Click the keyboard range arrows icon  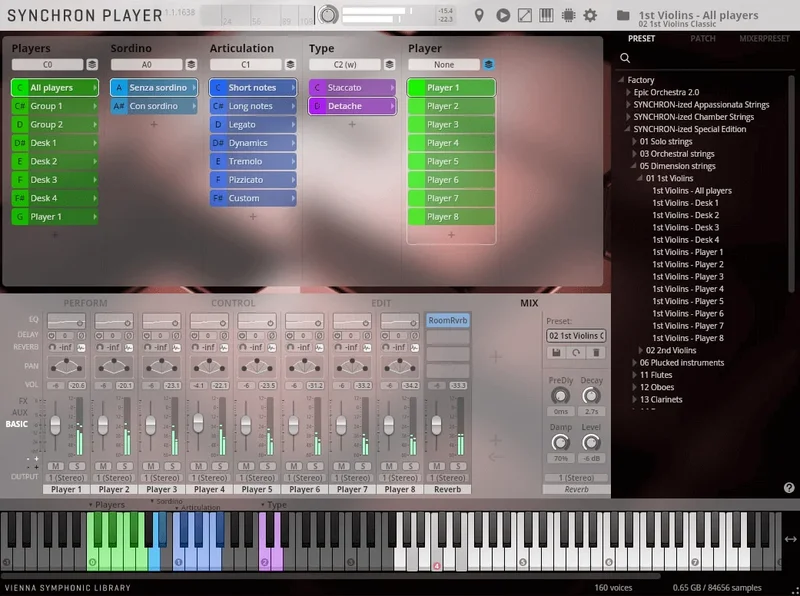coord(790,539)
